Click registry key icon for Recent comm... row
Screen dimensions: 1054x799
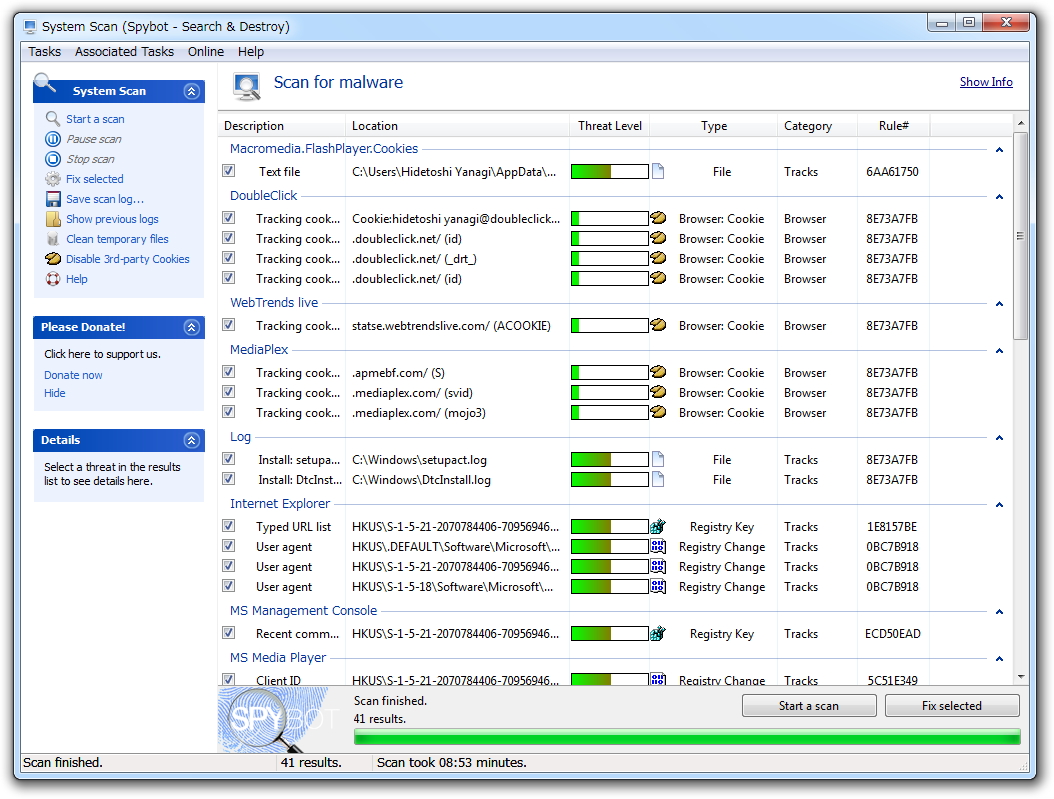click(658, 633)
